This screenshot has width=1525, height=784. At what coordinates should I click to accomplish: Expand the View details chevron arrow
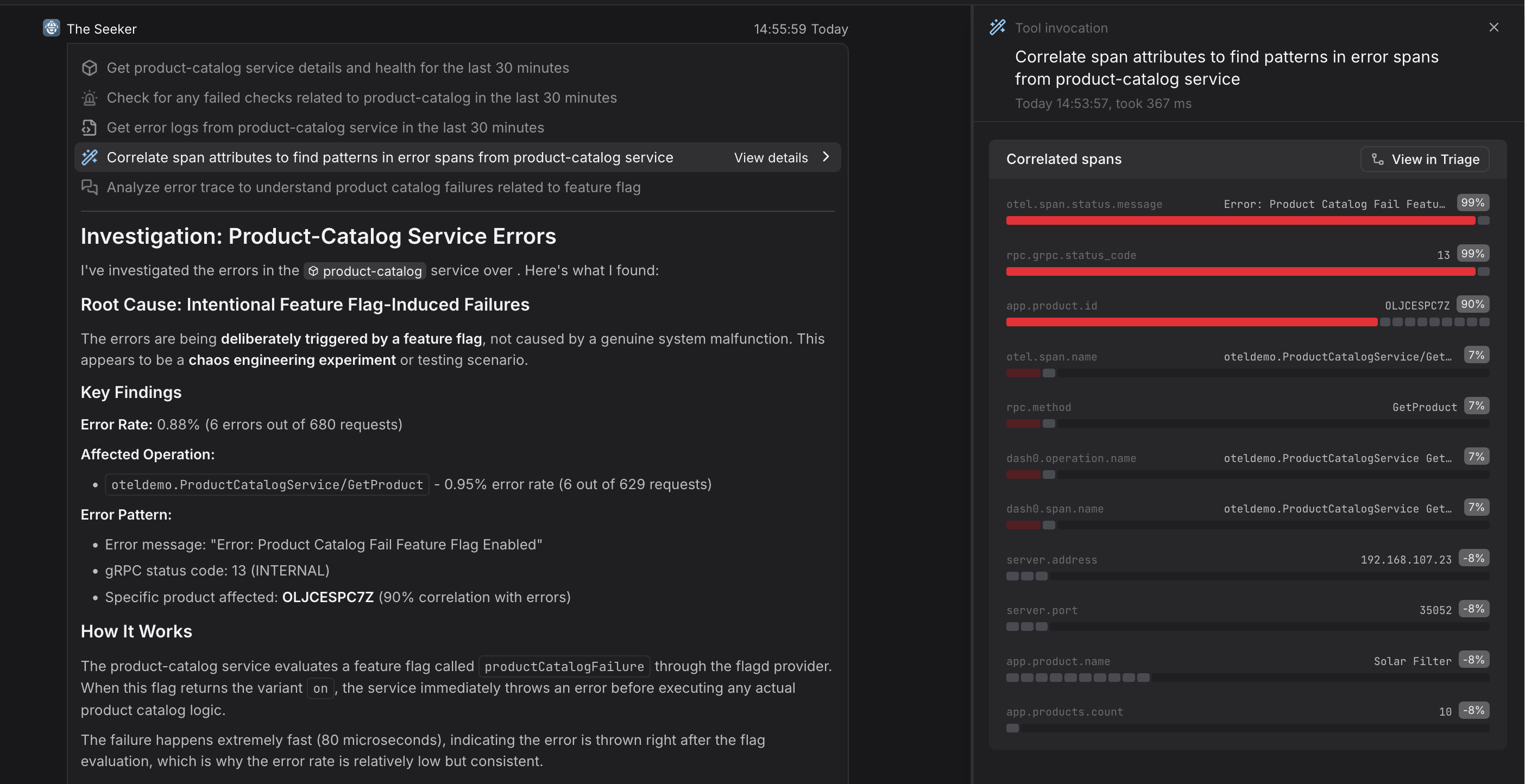pyautogui.click(x=826, y=157)
